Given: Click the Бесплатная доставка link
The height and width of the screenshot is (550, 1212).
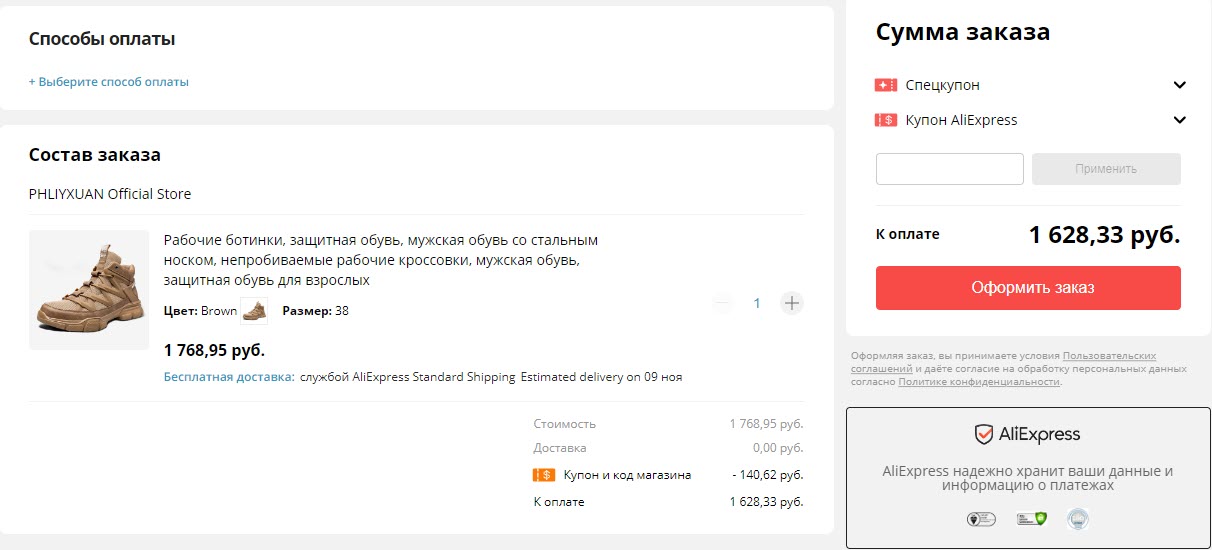Looking at the screenshot, I should pyautogui.click(x=228, y=377).
